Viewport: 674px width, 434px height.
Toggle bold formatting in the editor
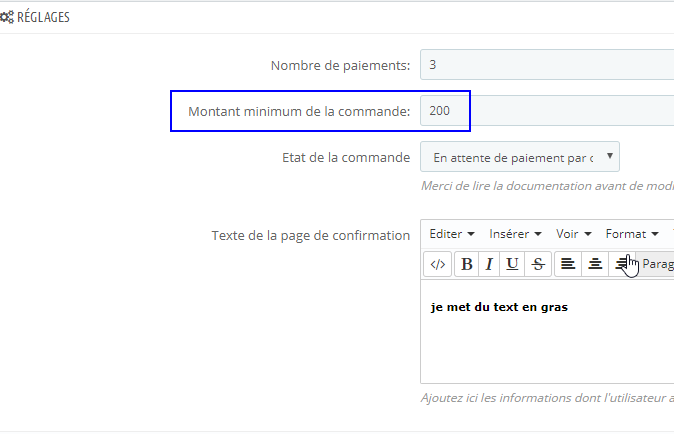[x=466, y=264]
